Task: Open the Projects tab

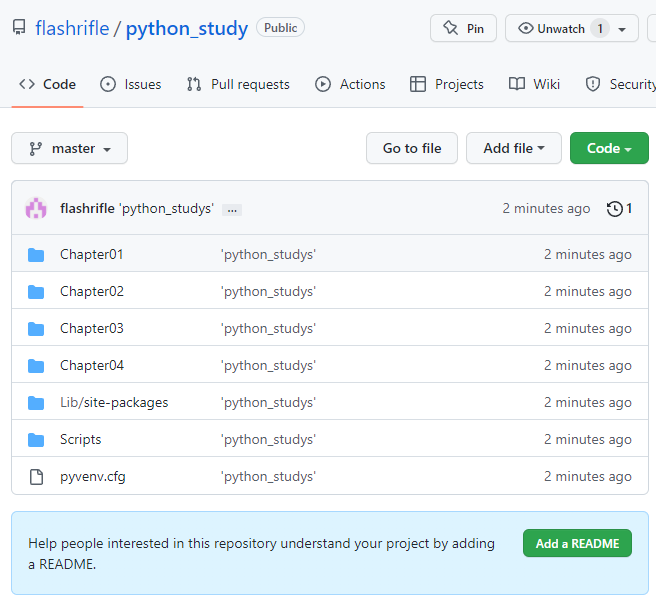Action: (446, 85)
